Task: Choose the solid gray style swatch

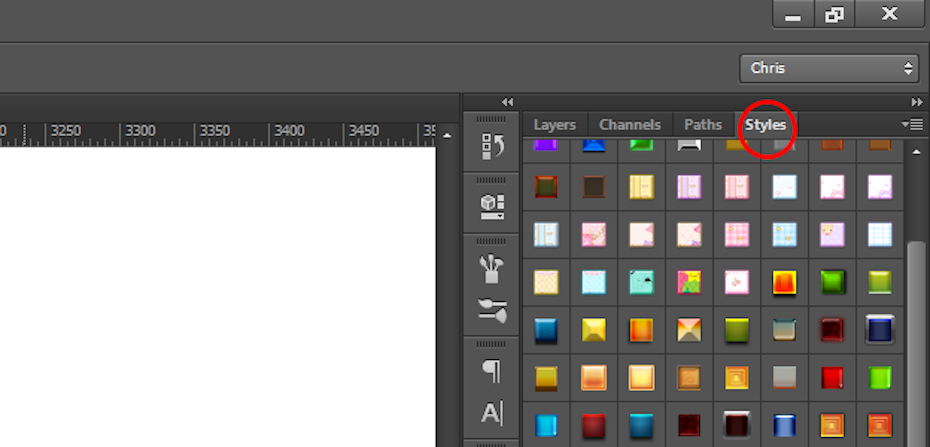Action: (785, 378)
